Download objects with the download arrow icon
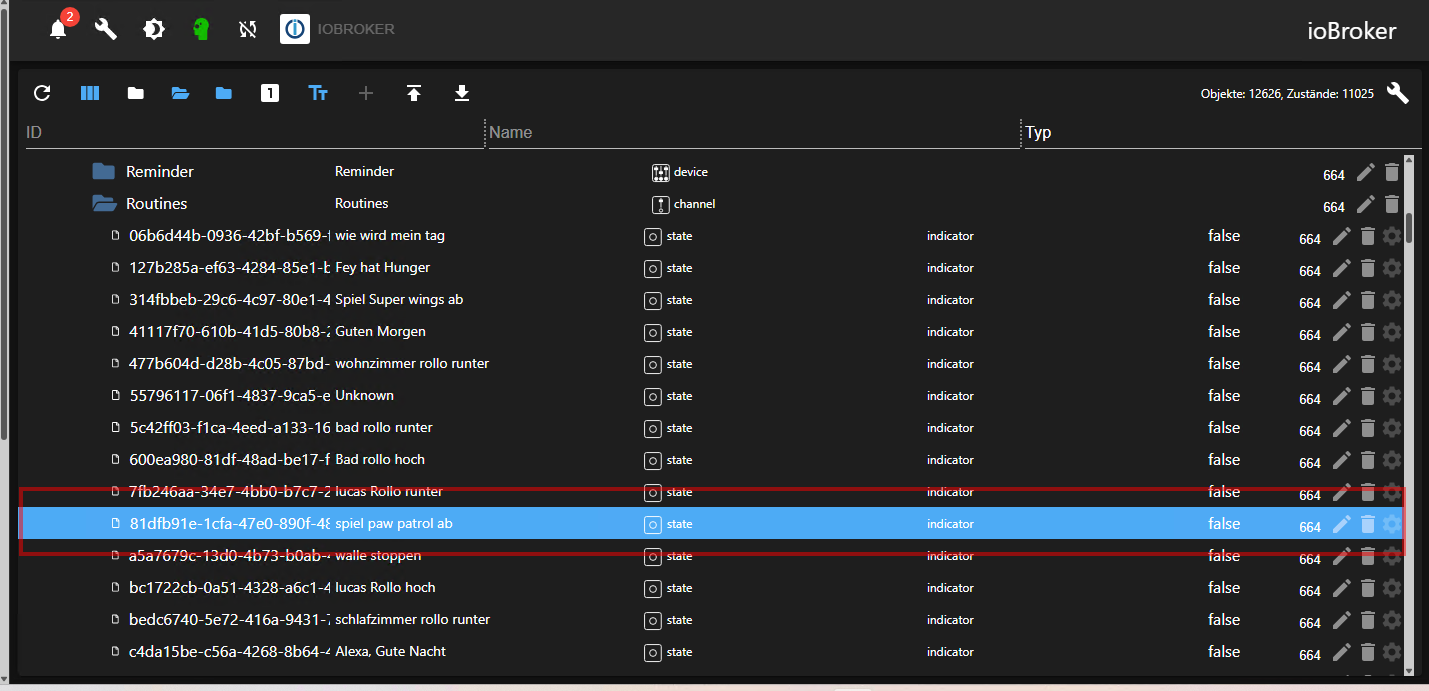Viewport: 1429px width, 691px height. [461, 93]
